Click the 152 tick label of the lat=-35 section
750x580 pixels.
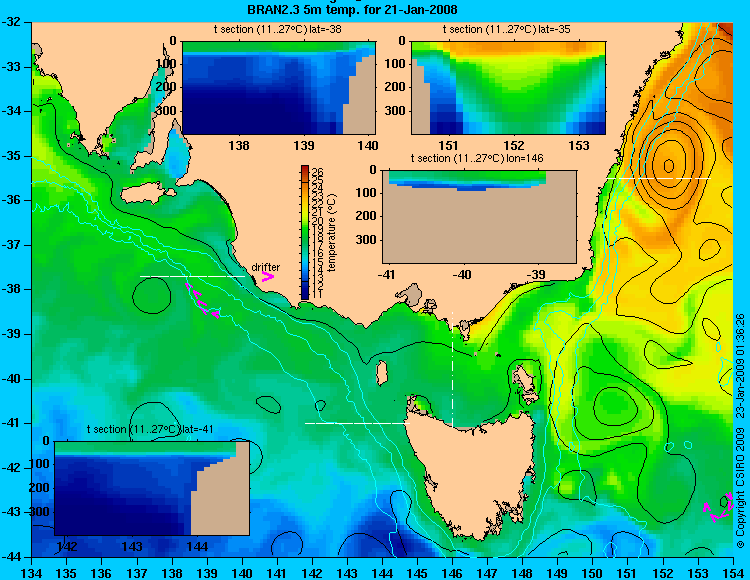(514, 145)
